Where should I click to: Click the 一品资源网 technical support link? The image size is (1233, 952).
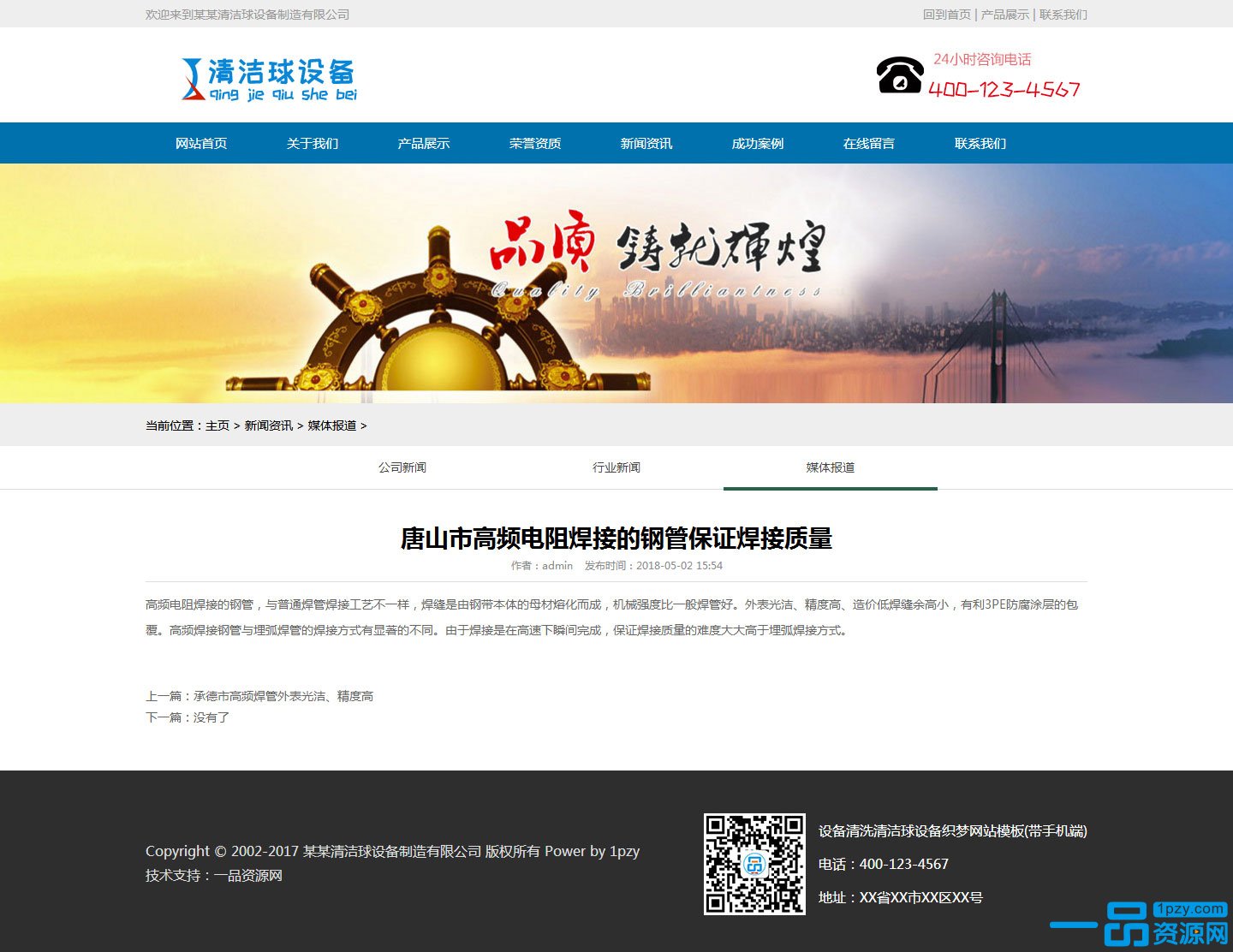248,875
